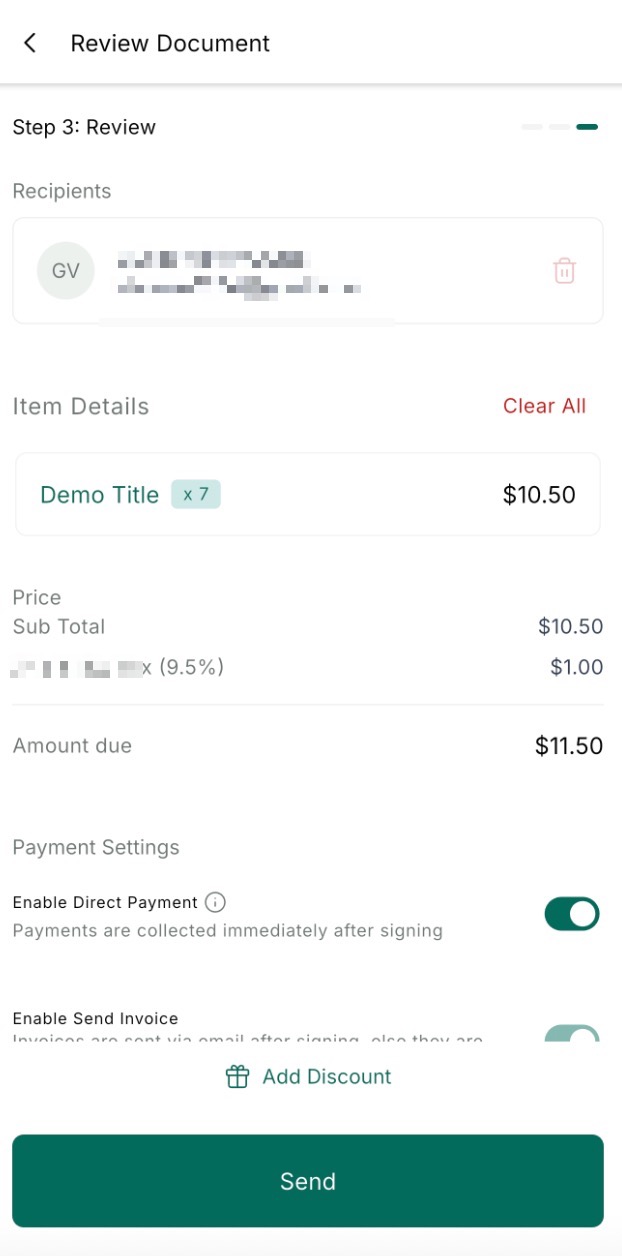Disable the Enable Direct Payment switch
Viewport: 622px width, 1256px height.
click(572, 914)
